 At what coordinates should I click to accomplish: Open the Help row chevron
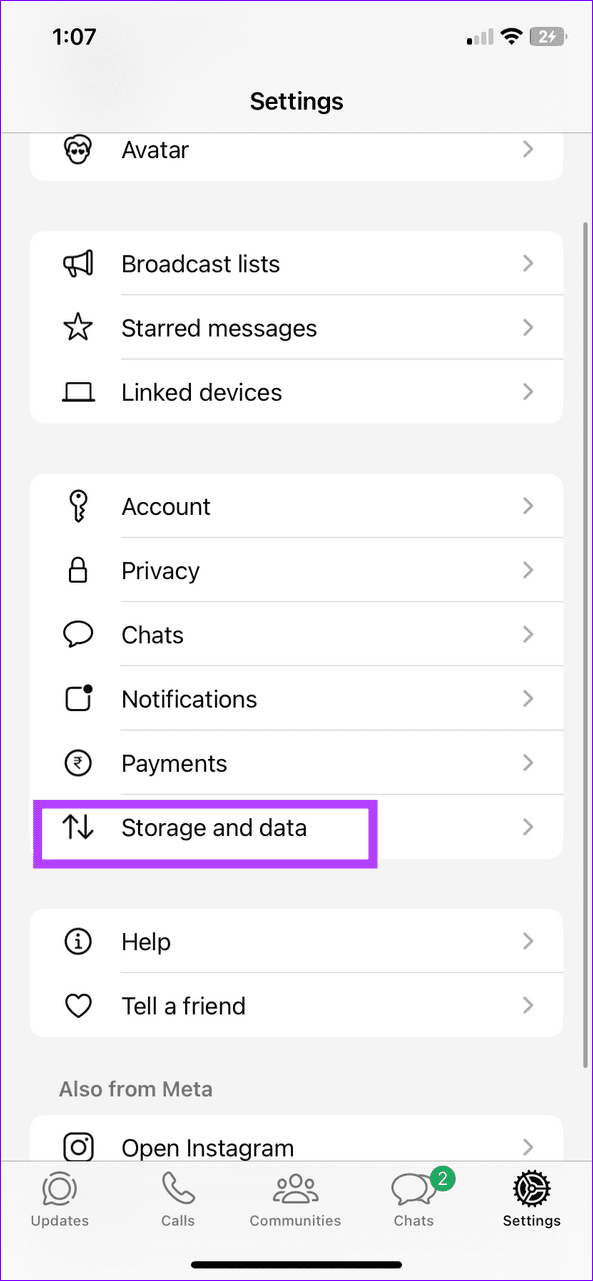coord(528,941)
